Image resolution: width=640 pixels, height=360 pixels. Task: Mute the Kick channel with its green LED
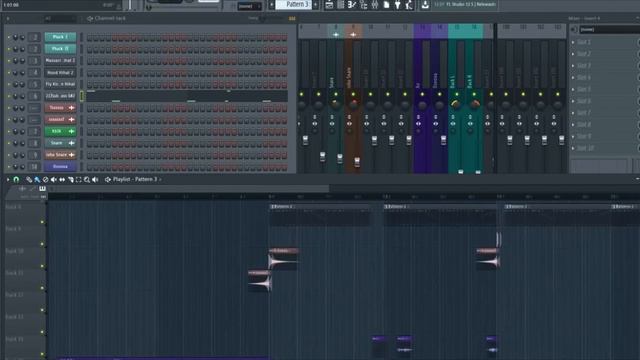(9, 131)
